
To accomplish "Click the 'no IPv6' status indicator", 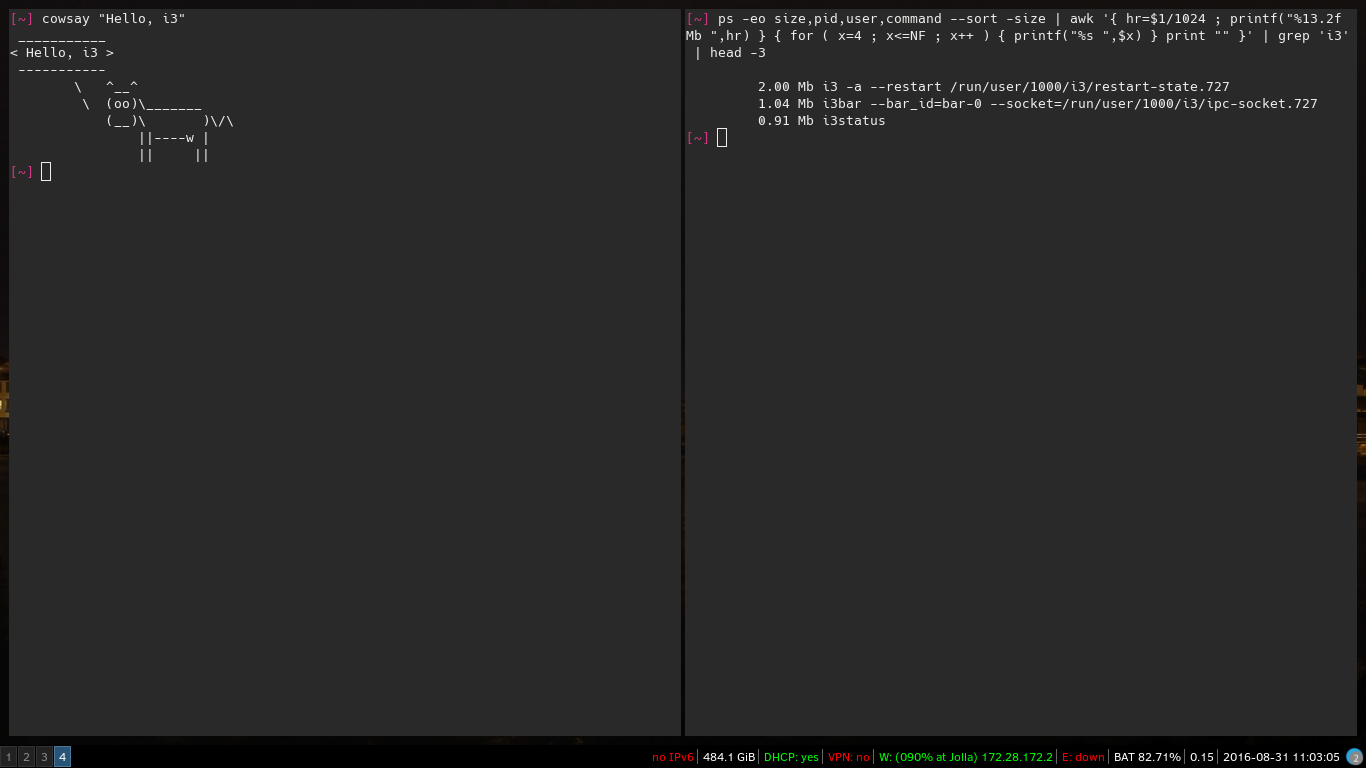I will (x=672, y=757).
